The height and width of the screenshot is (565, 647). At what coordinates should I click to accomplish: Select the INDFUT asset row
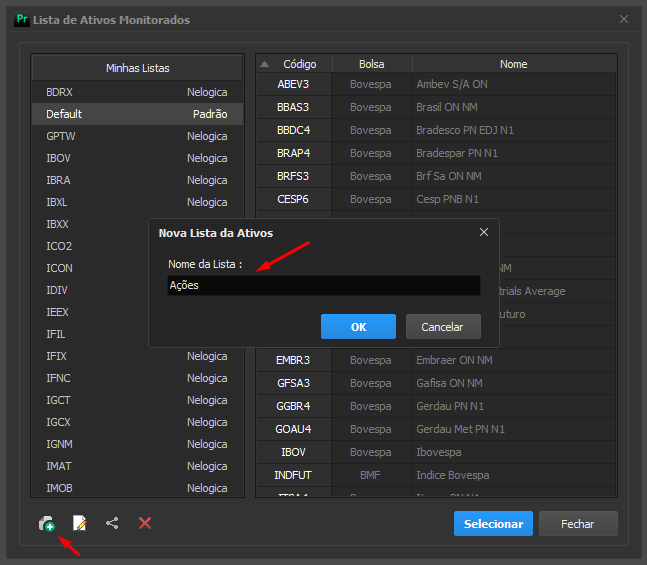[436, 475]
